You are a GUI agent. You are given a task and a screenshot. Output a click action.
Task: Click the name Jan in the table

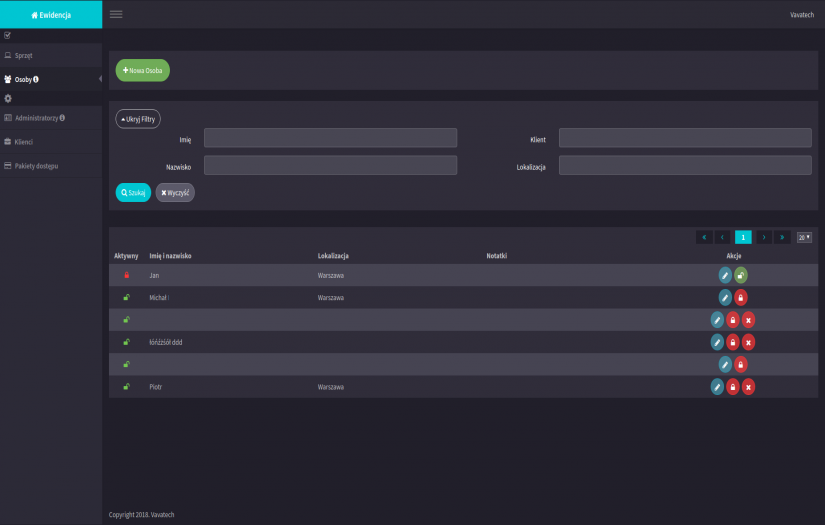[154, 275]
